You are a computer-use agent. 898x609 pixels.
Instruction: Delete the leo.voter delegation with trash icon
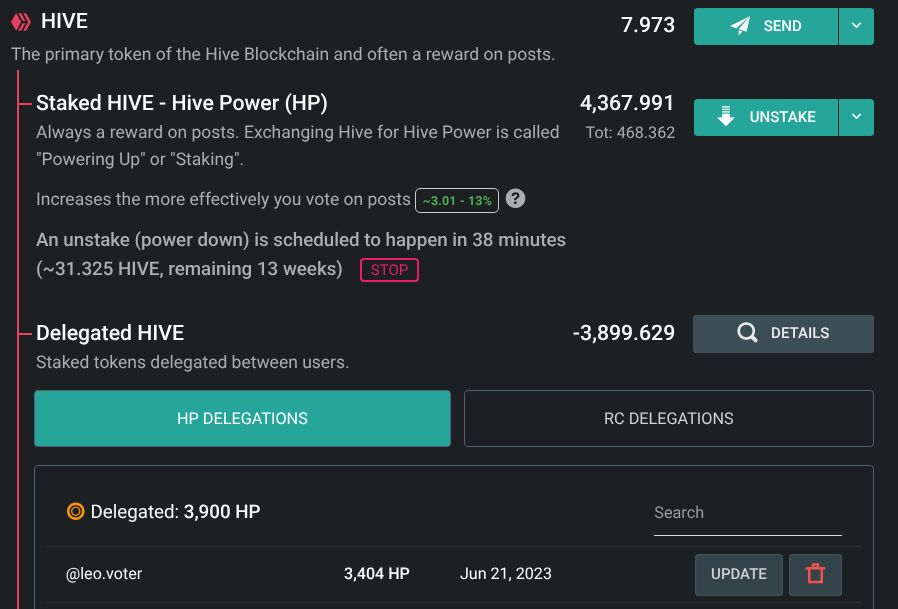(815, 574)
